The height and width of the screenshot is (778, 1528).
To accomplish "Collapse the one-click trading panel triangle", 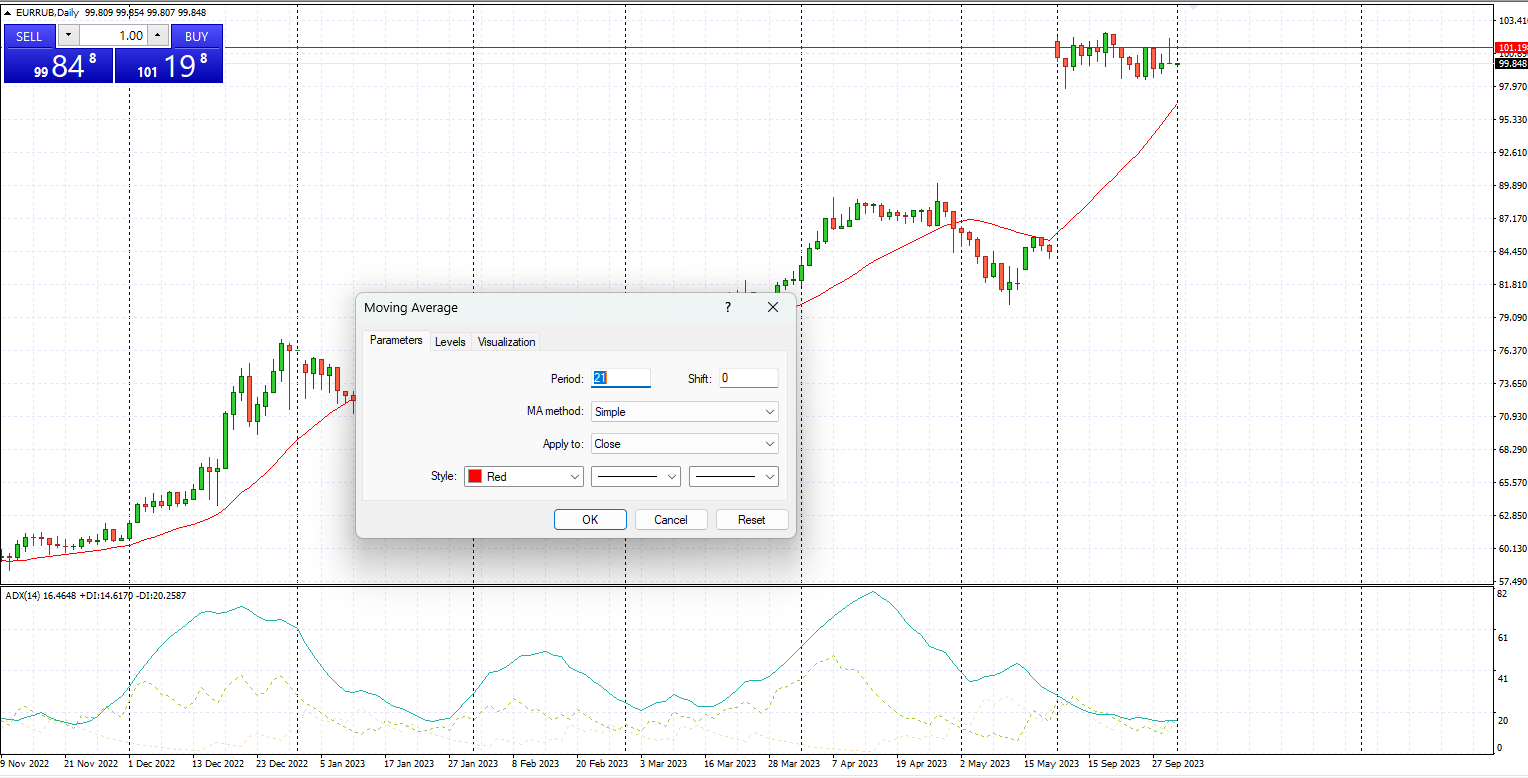I will pyautogui.click(x=9, y=12).
